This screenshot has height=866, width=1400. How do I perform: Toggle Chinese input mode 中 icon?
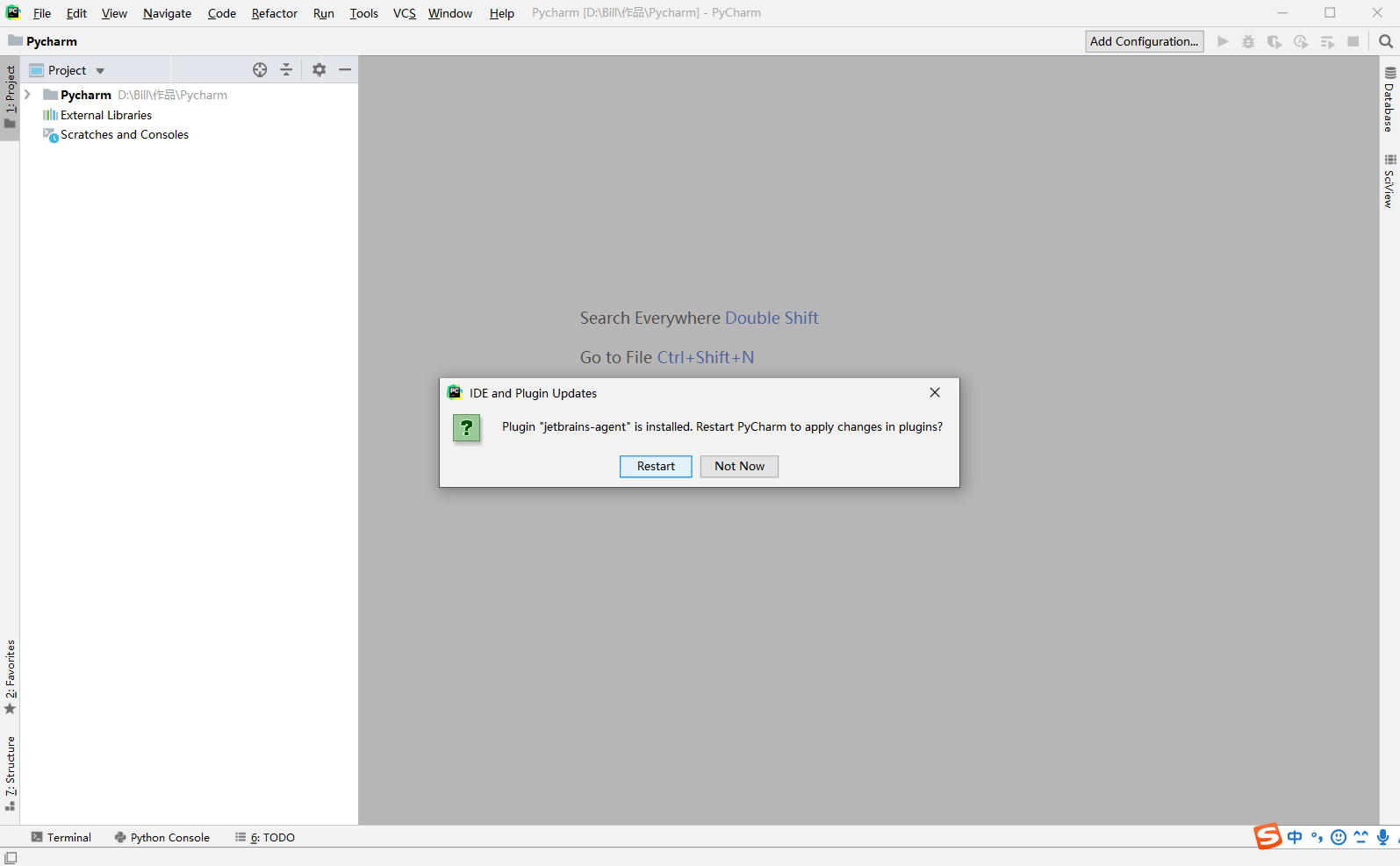click(1295, 837)
